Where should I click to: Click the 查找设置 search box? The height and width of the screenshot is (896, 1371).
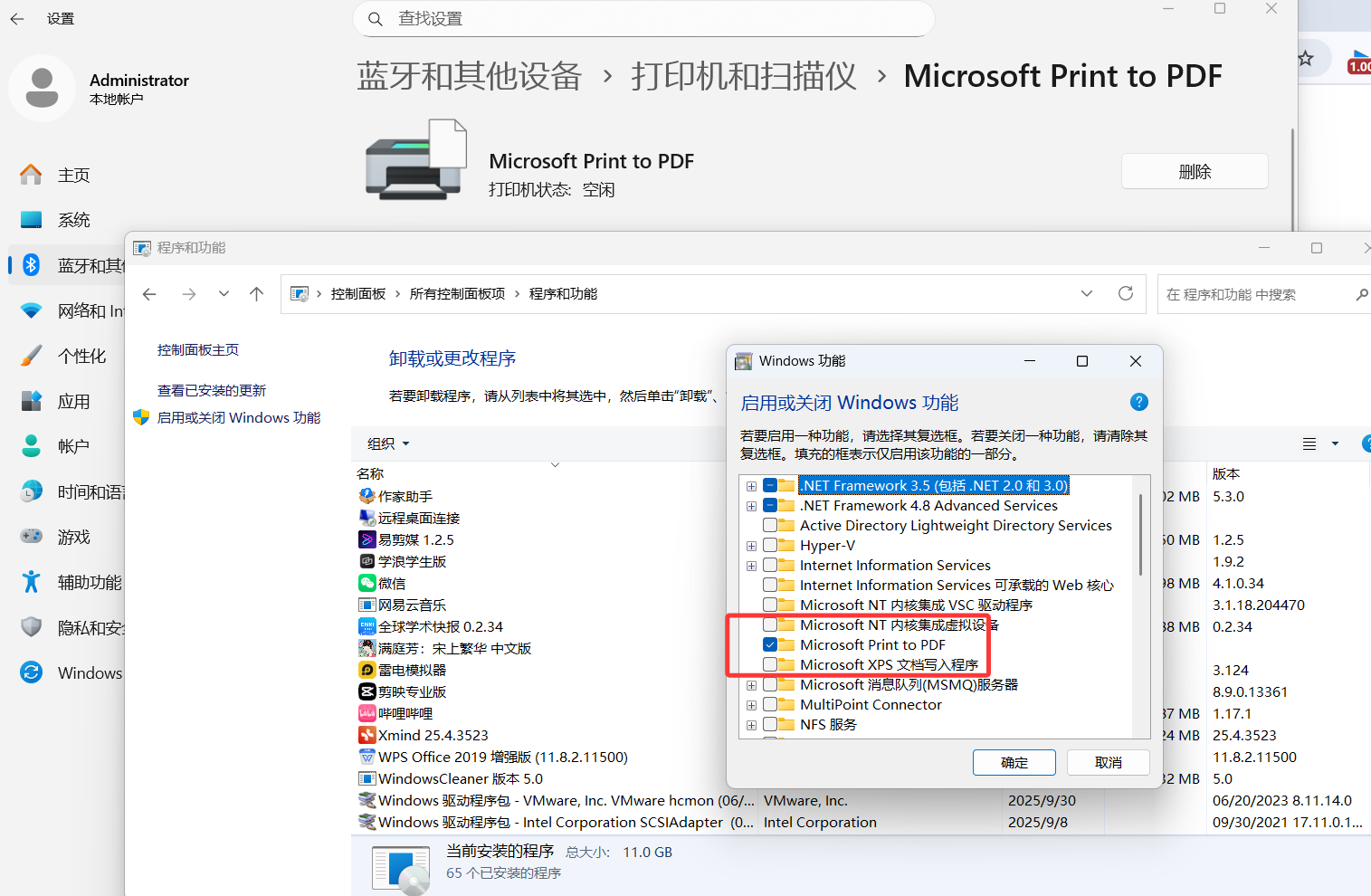[643, 18]
